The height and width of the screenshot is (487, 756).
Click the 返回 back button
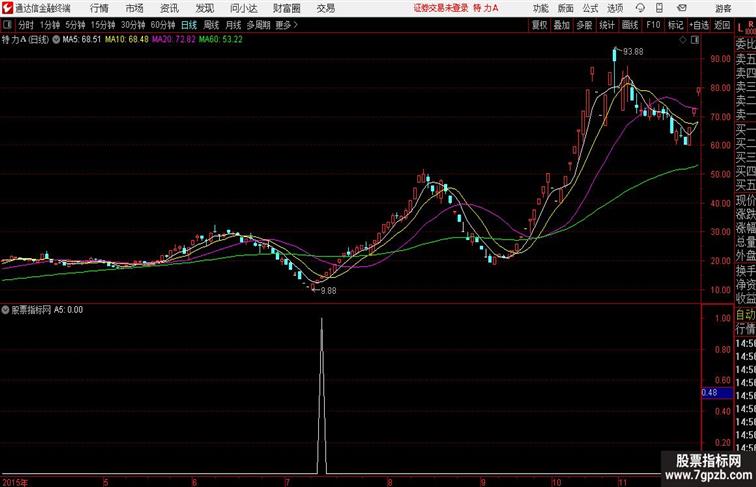coord(722,25)
